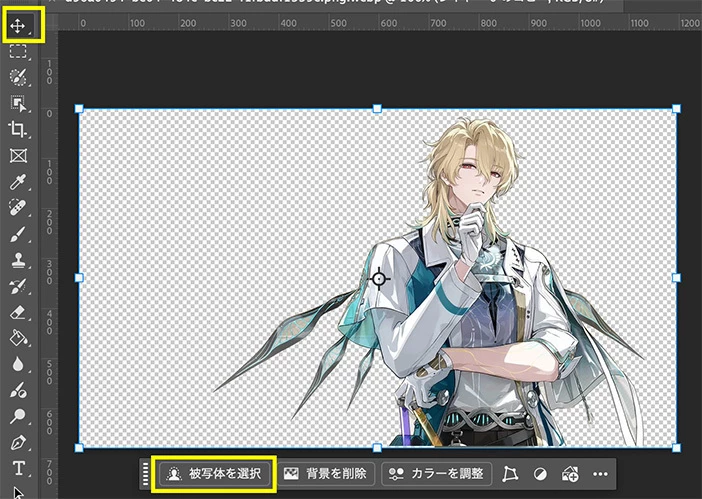Select the Spot Healing Brush tool
The image size is (702, 499).
point(18,208)
